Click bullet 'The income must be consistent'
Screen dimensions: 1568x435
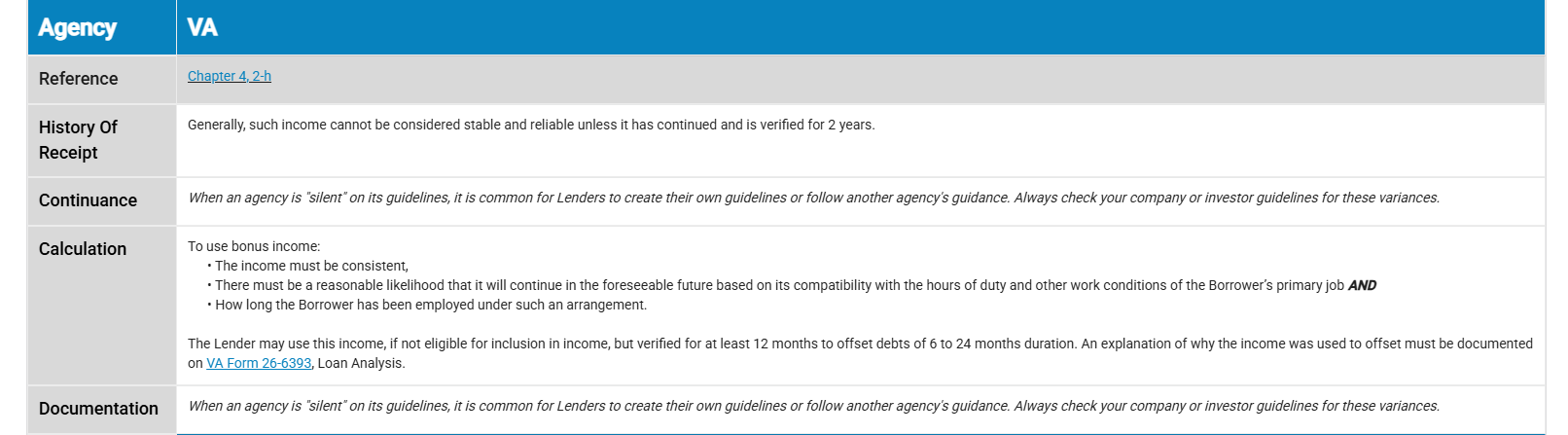pyautogui.click(x=311, y=266)
